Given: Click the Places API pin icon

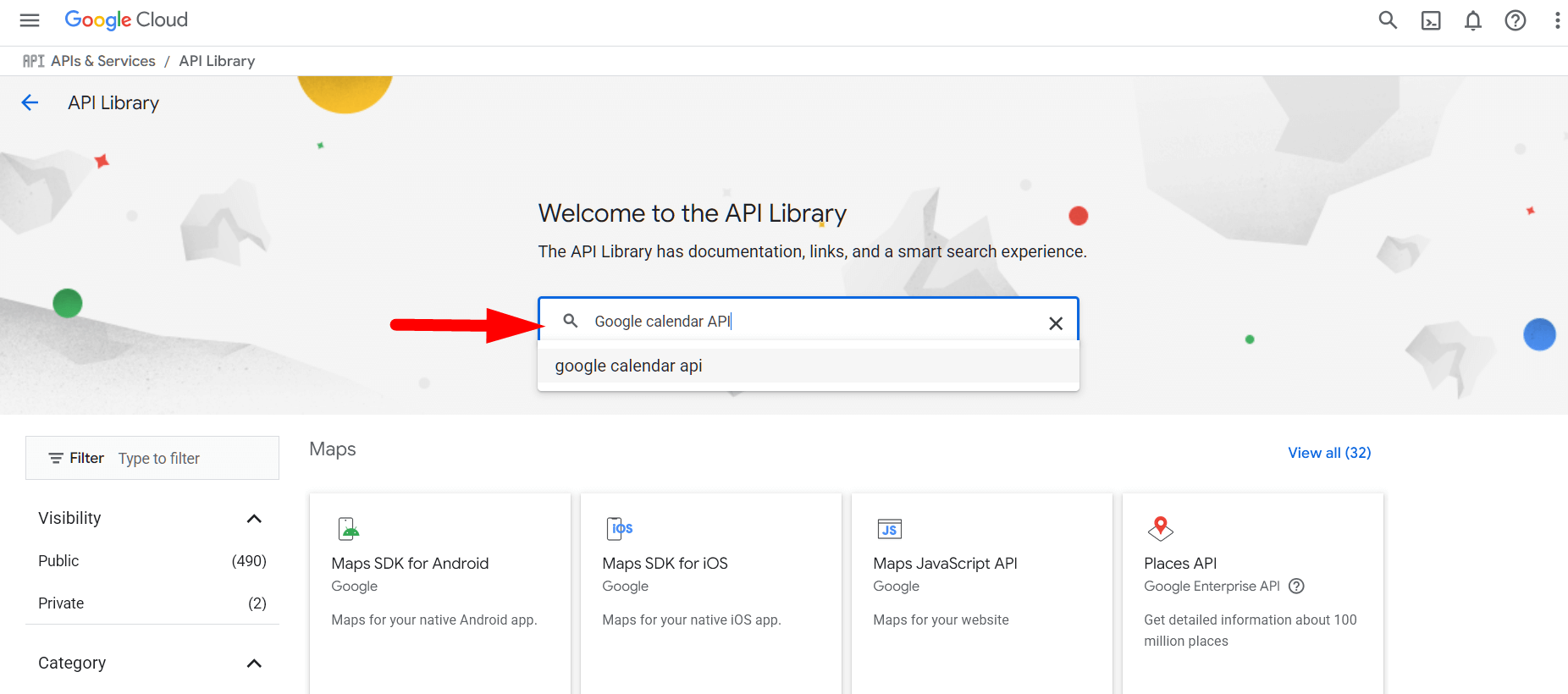Looking at the screenshot, I should point(1161,529).
